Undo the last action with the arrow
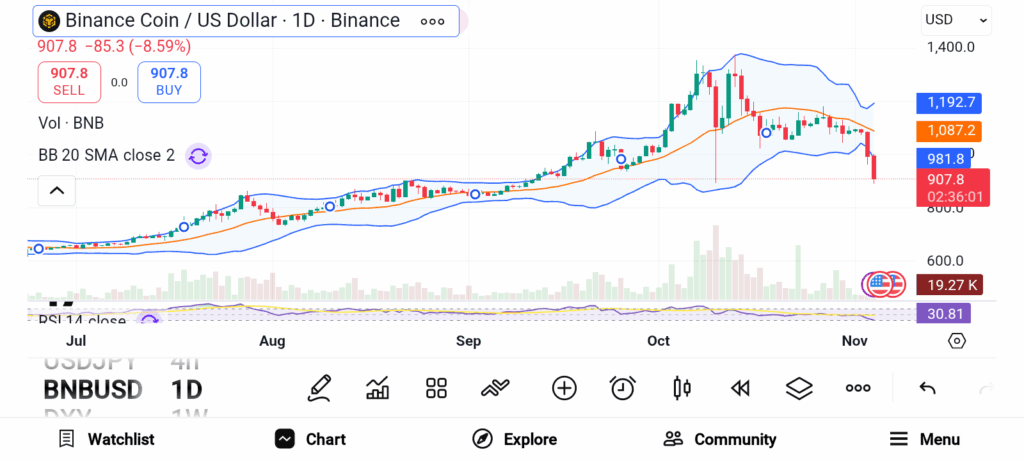The width and height of the screenshot is (1024, 461). click(927, 388)
